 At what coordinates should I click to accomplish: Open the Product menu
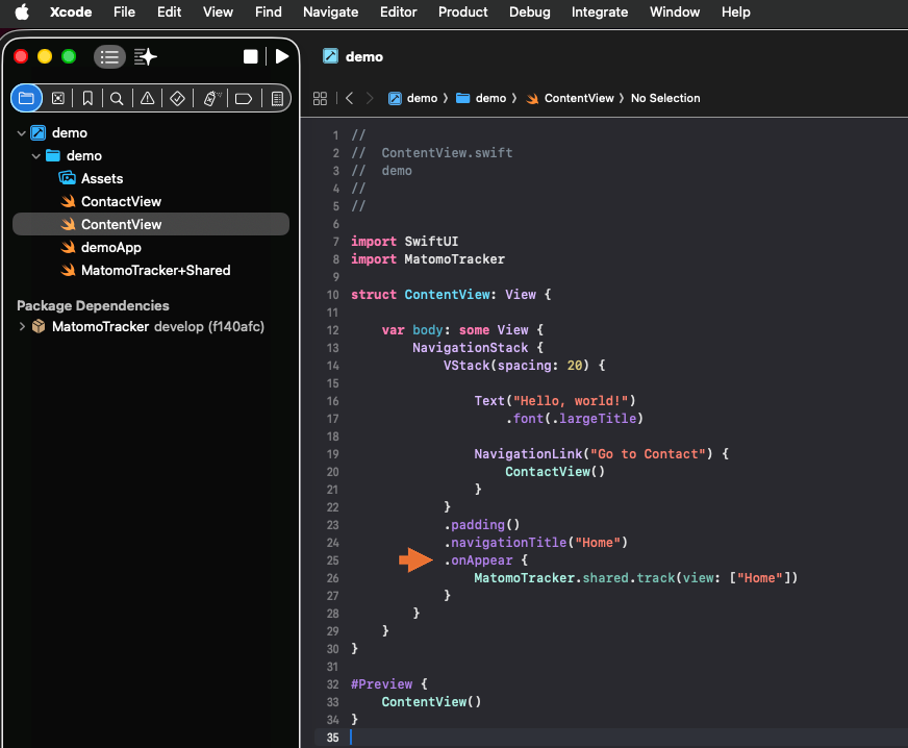[x=463, y=12]
